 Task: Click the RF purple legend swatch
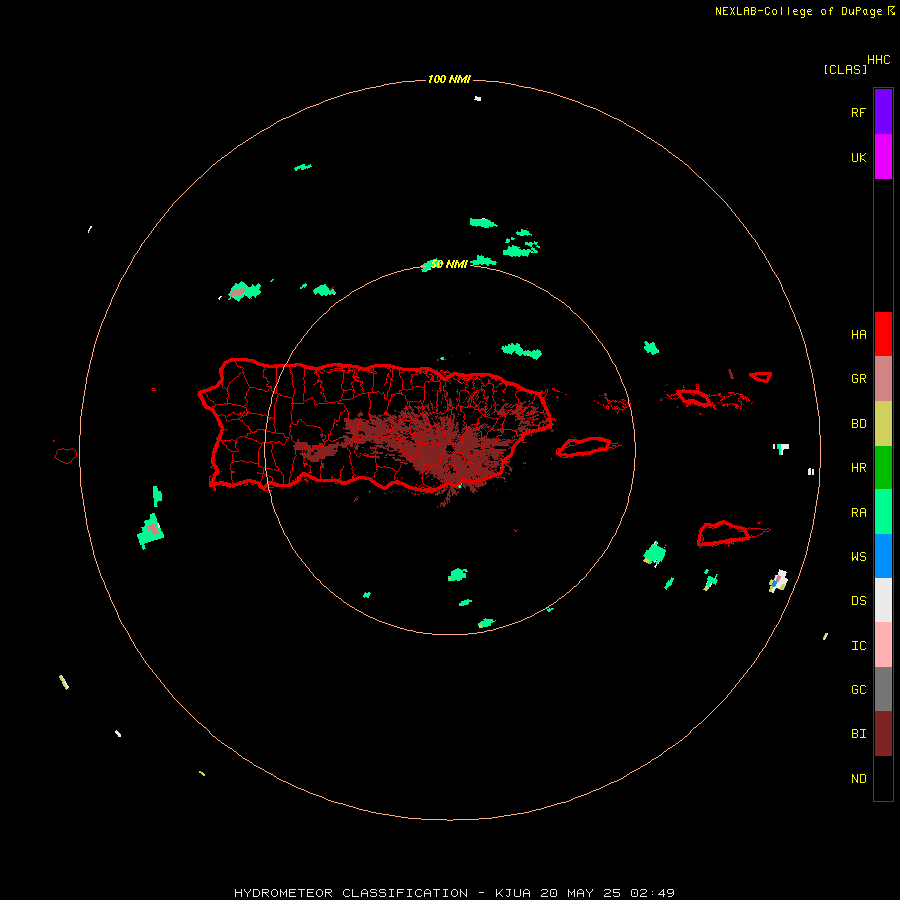(x=883, y=112)
